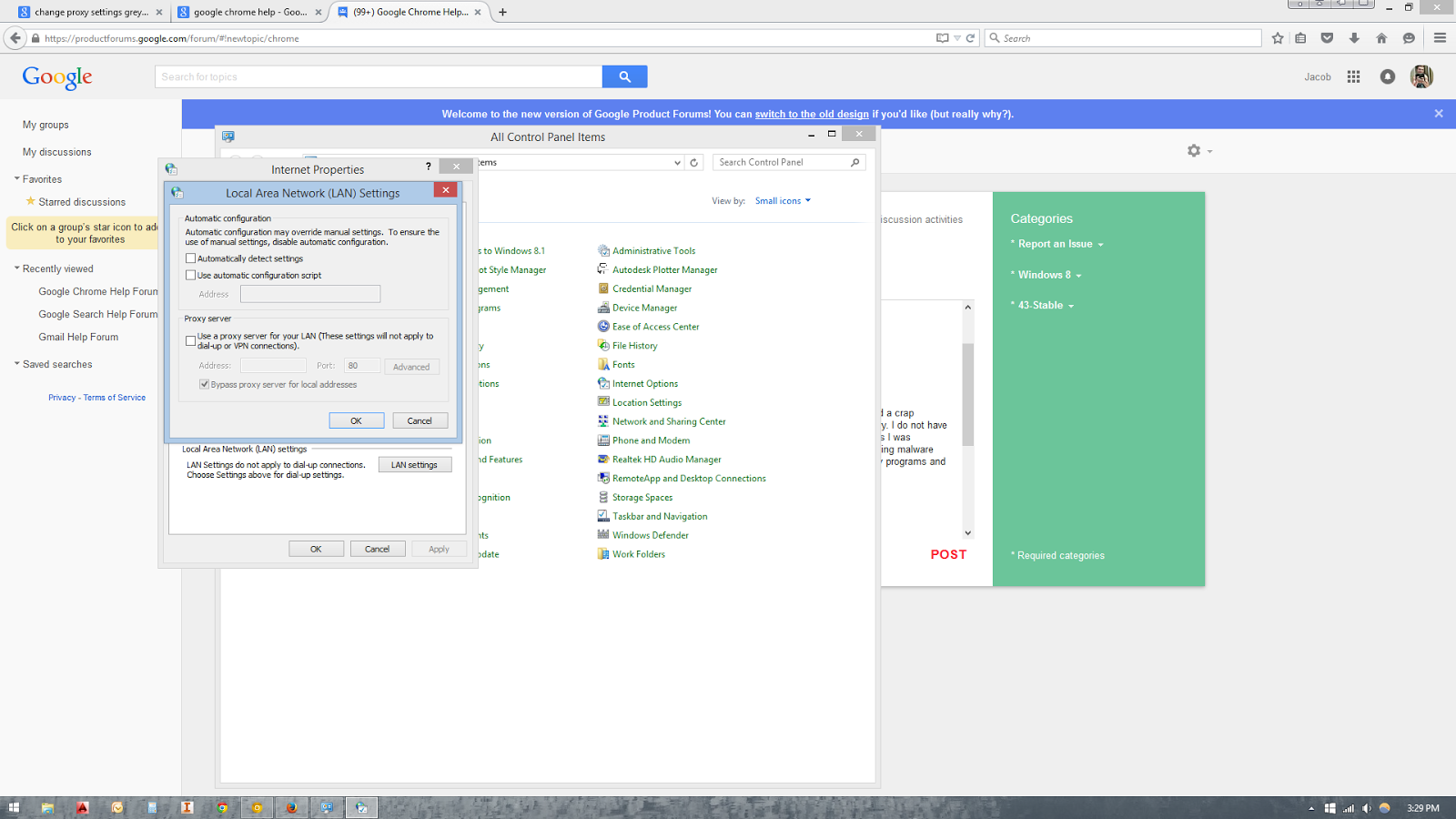Click the blue Google forum search button
The width and height of the screenshot is (1456, 819).
tap(624, 77)
